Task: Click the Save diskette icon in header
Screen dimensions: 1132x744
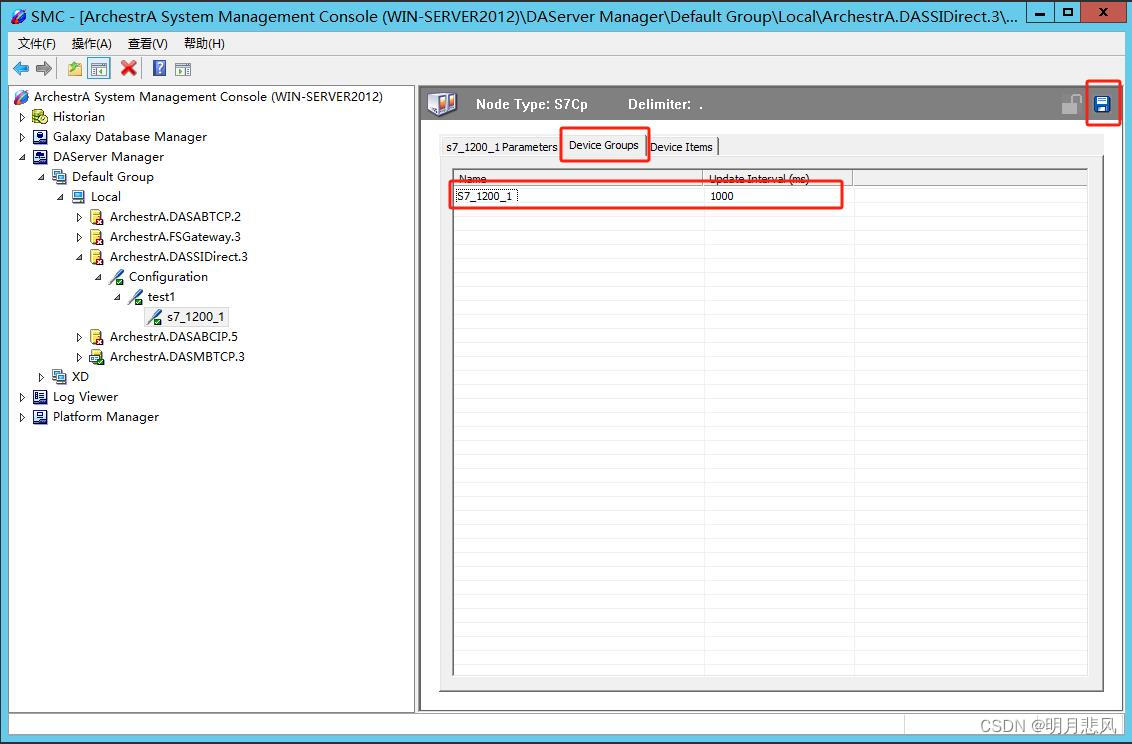Action: [x=1102, y=105]
